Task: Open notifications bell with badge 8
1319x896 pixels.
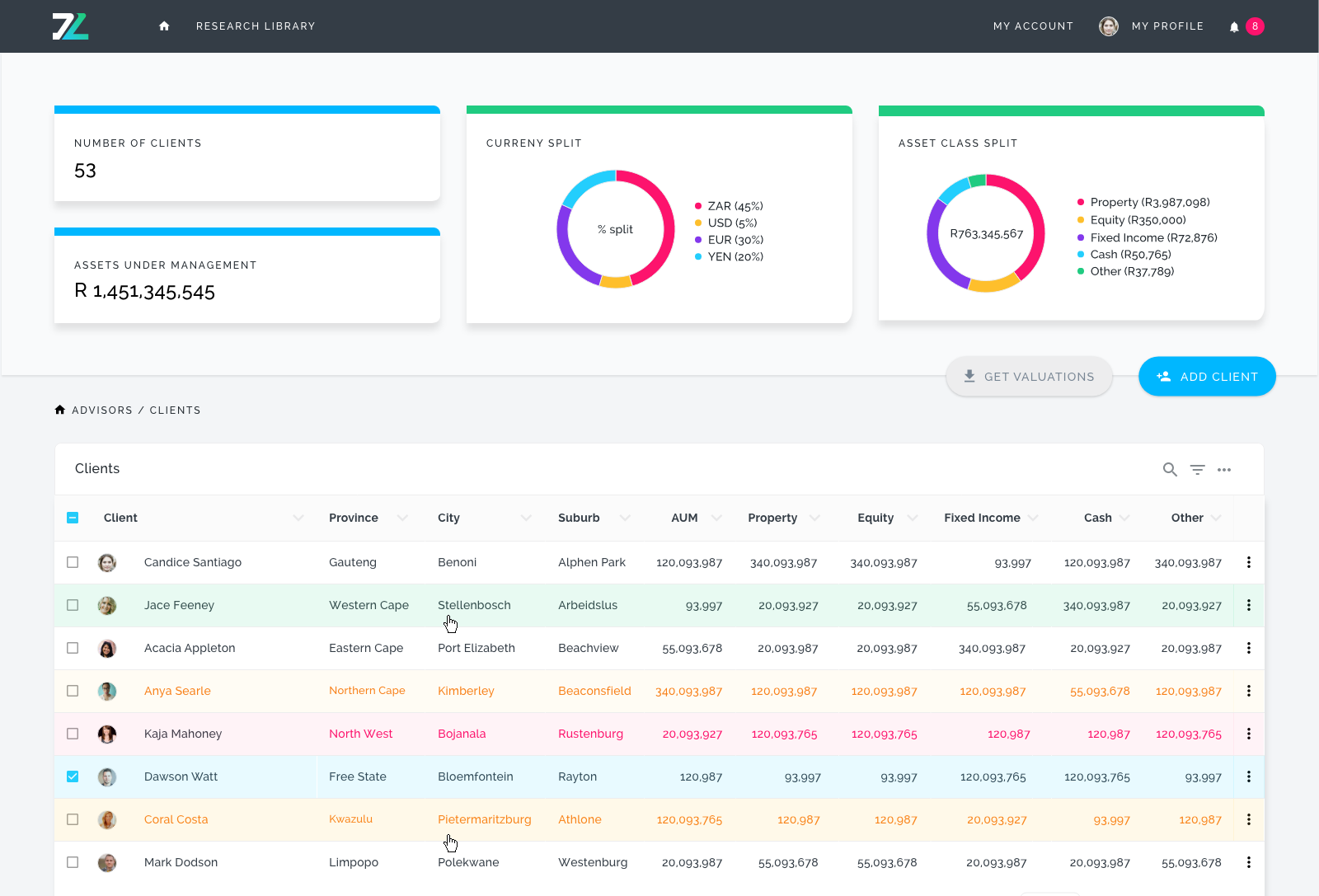Action: pos(1234,26)
